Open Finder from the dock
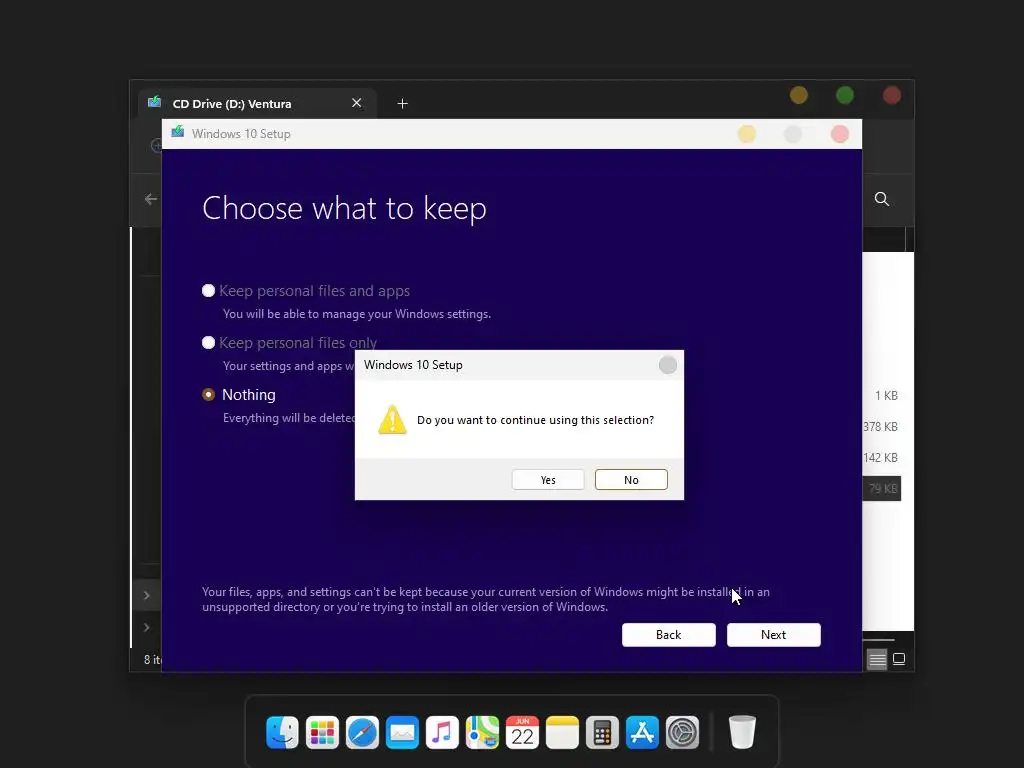 [x=282, y=732]
